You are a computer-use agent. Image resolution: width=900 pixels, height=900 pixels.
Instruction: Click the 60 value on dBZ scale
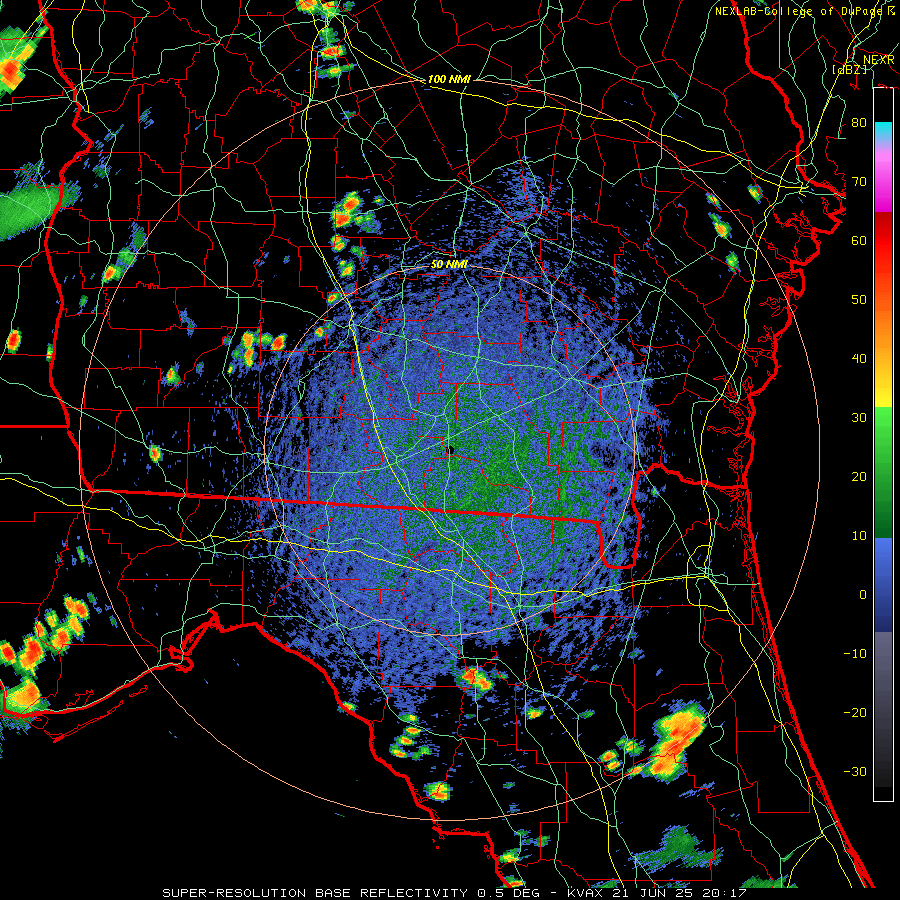859,240
